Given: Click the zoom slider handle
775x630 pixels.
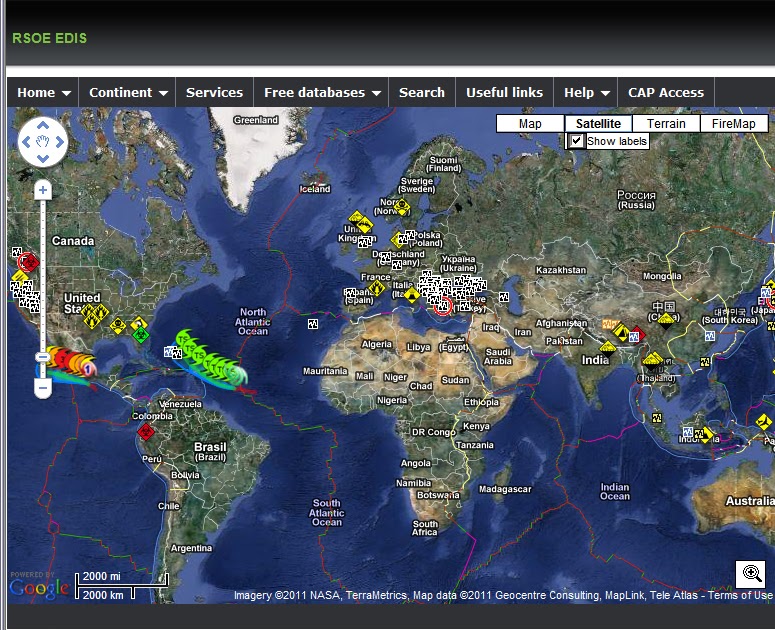Looking at the screenshot, I should click(x=43, y=357).
